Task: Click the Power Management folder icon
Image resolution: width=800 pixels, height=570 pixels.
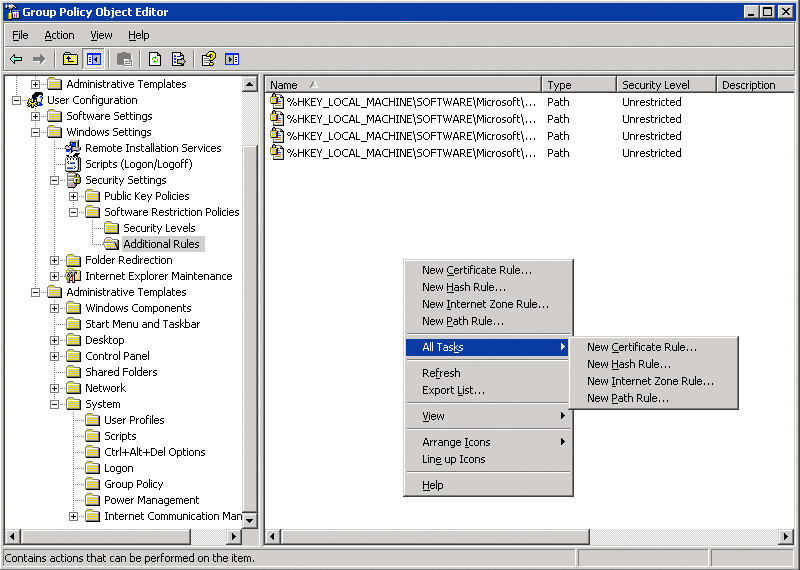Action: pos(92,500)
